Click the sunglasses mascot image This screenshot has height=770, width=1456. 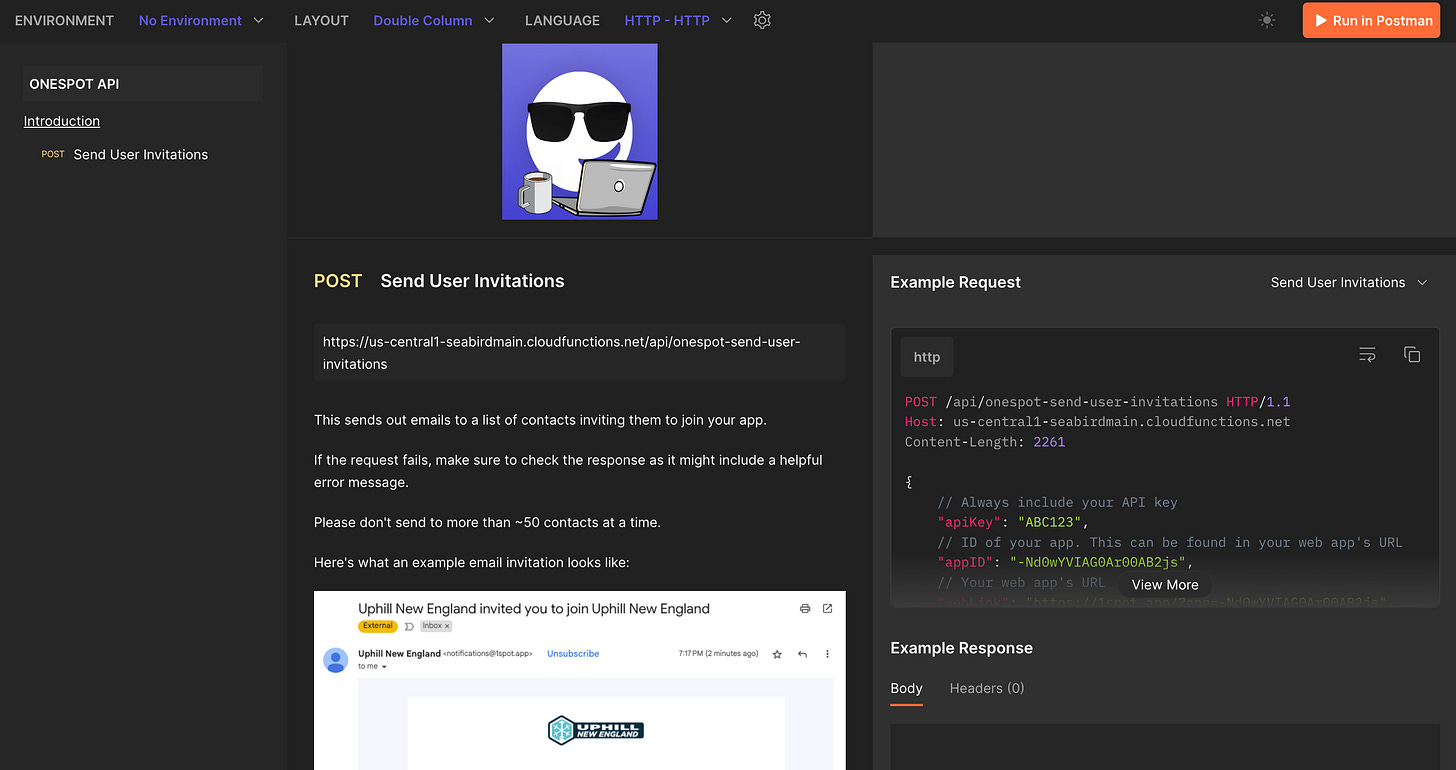tap(580, 131)
